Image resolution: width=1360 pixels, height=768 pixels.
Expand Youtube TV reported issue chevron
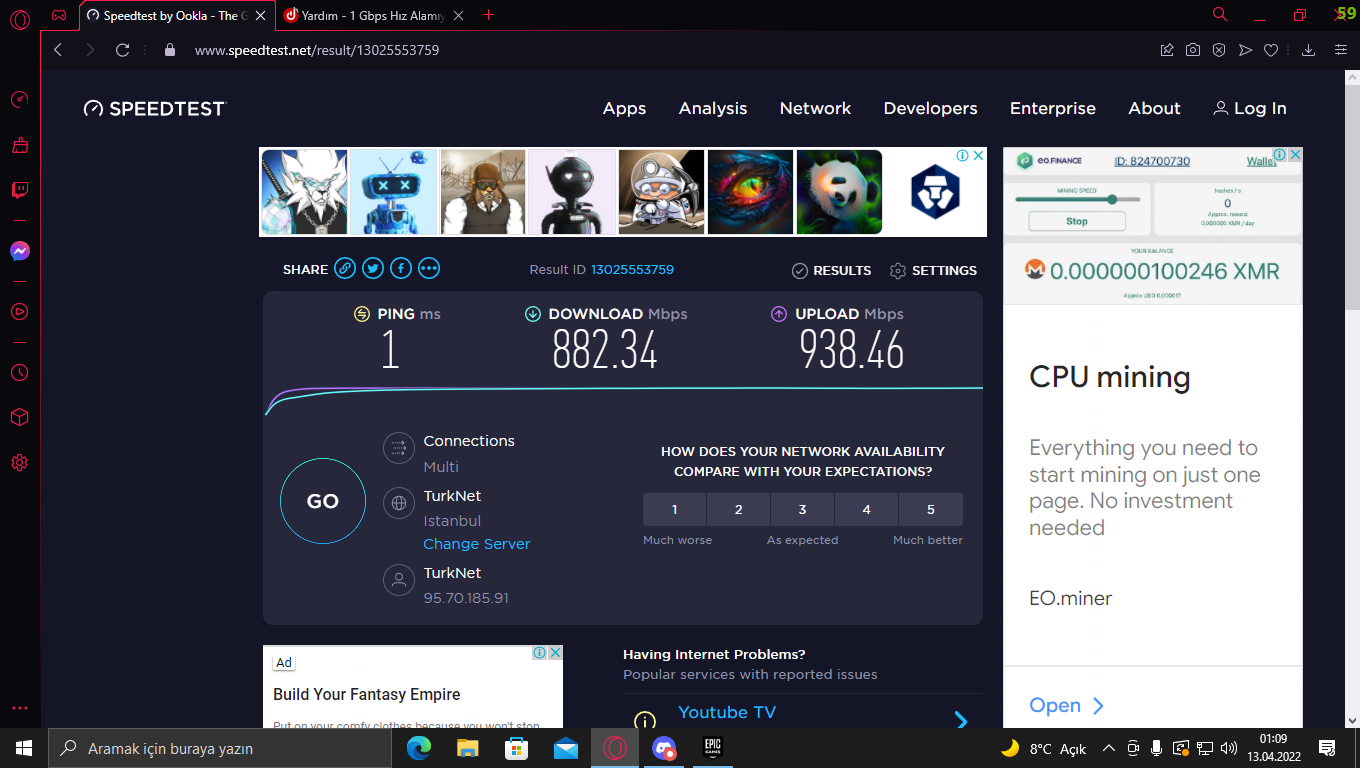[961, 720]
